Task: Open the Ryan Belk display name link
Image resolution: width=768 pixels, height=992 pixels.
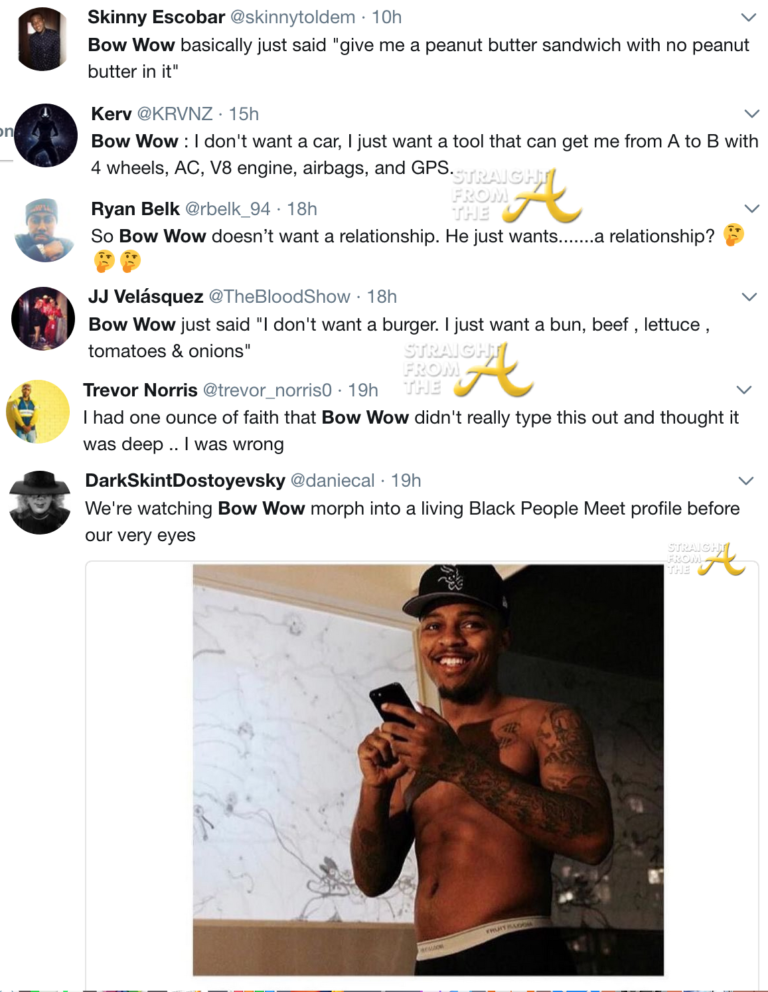Action: pos(135,209)
